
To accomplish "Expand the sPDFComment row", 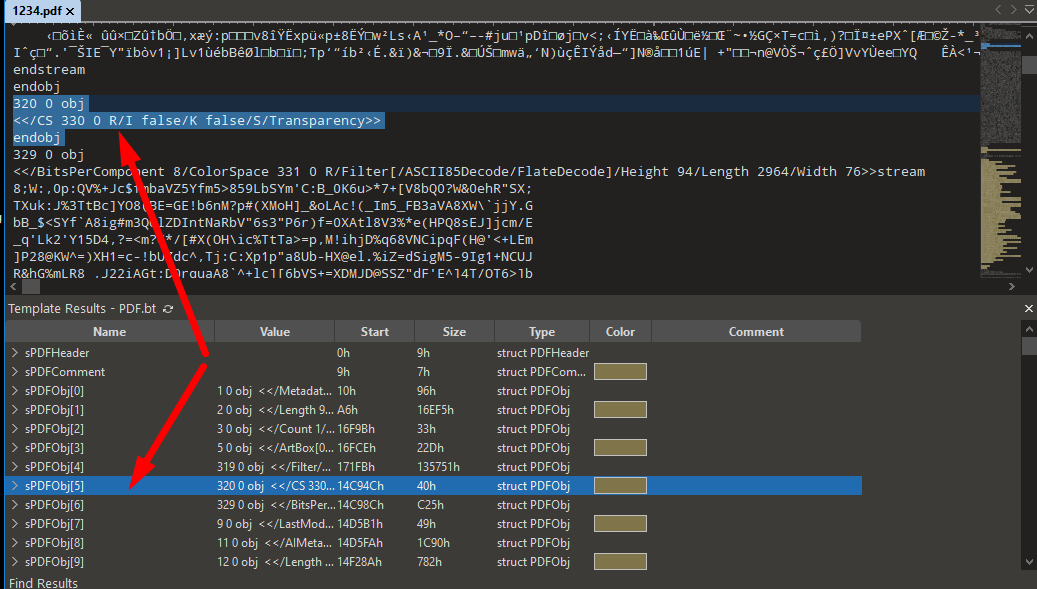I will pyautogui.click(x=15, y=372).
